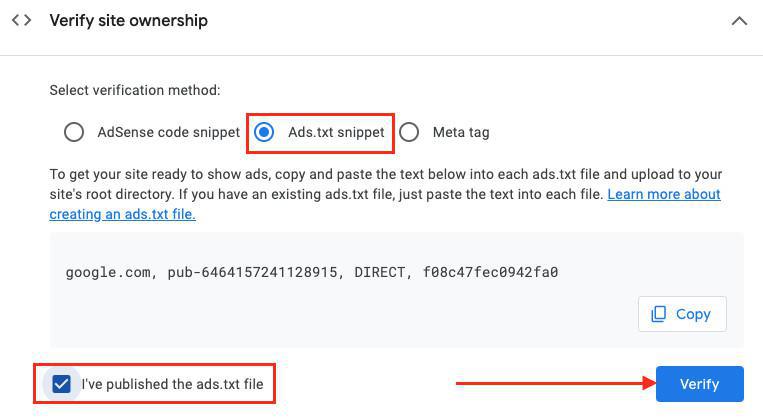Viewport: 763px width, 418px height.
Task: Click the "Meta tag" label text
Action: [x=461, y=132]
